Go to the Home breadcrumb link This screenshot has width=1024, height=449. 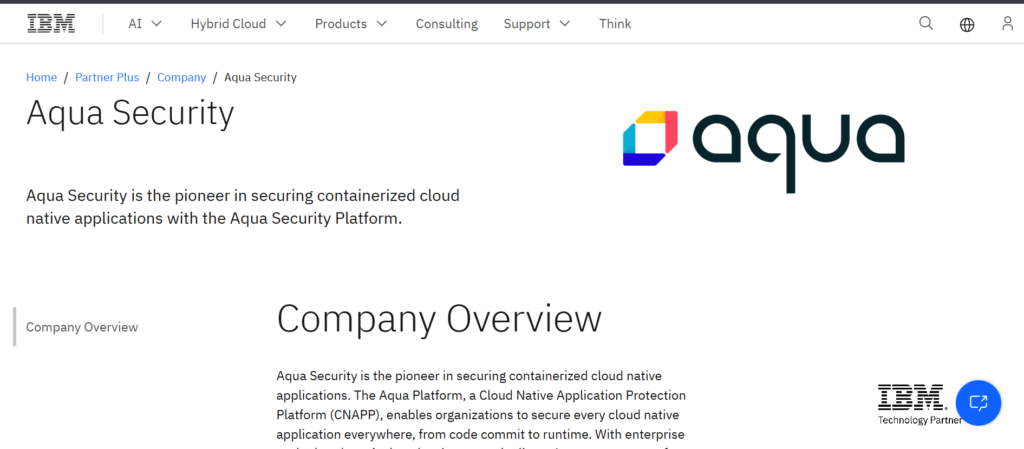41,77
